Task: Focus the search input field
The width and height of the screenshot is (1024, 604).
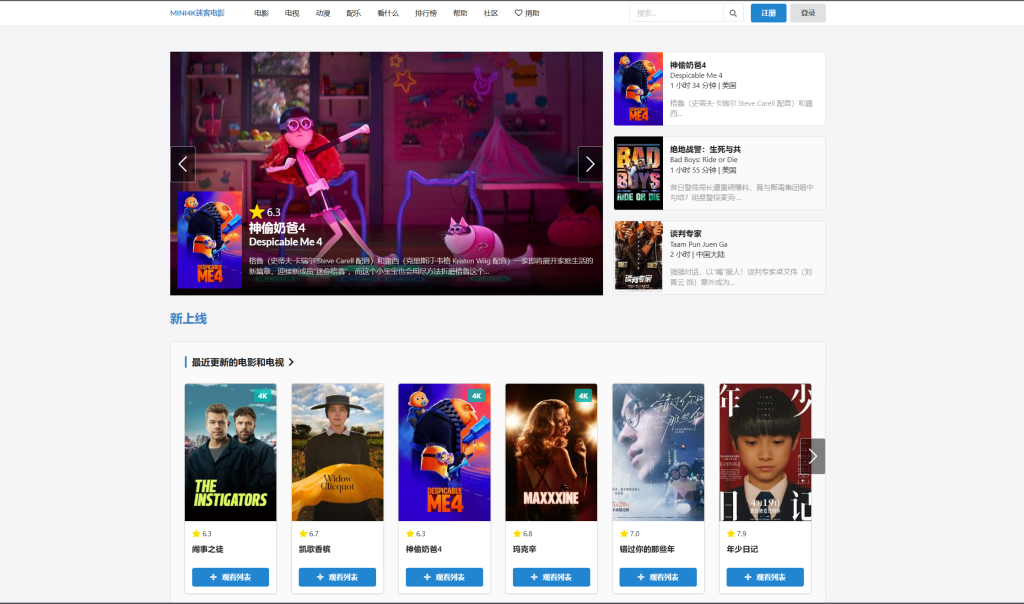Action: click(x=676, y=13)
